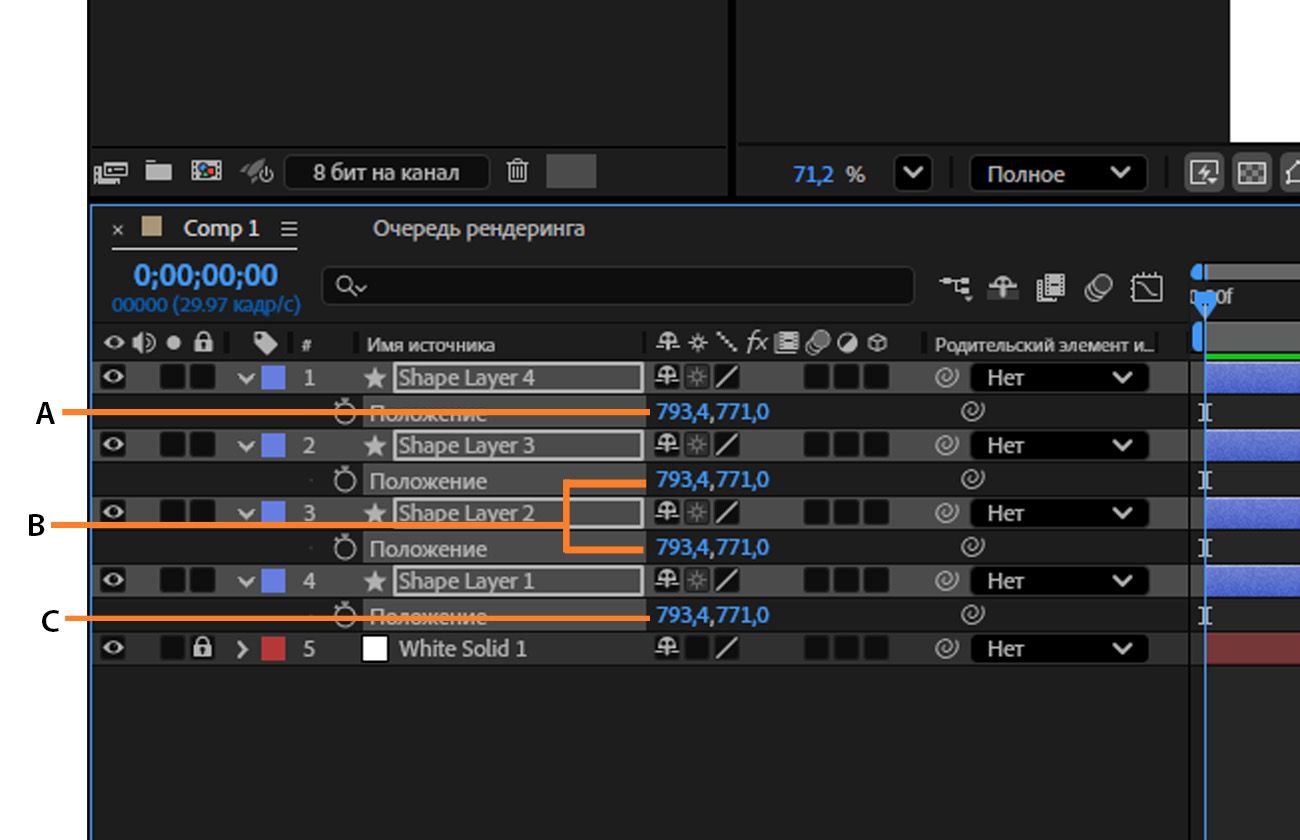Screen dimensions: 1300x840
Task: Create a new folder in the project panel
Action: 158,171
